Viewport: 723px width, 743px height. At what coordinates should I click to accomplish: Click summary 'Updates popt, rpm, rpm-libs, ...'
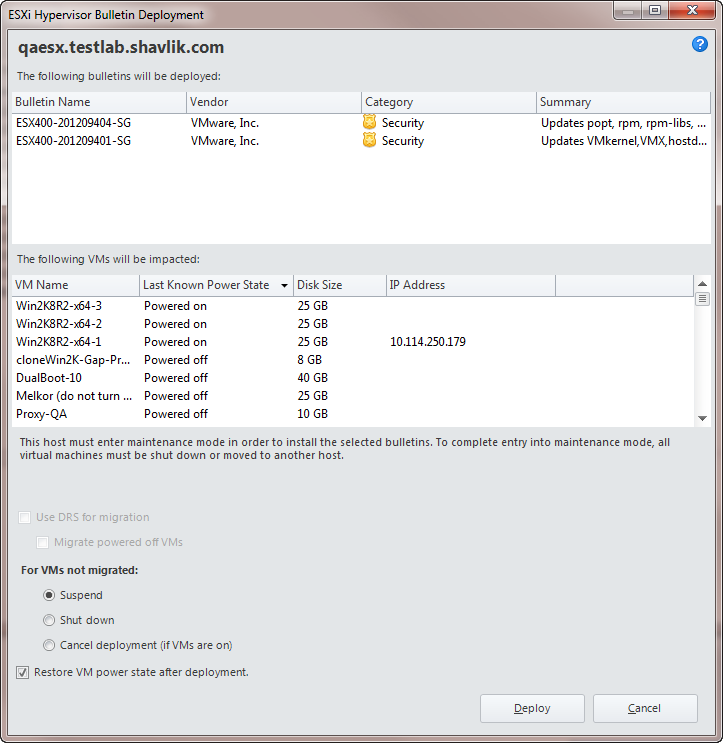click(x=624, y=123)
